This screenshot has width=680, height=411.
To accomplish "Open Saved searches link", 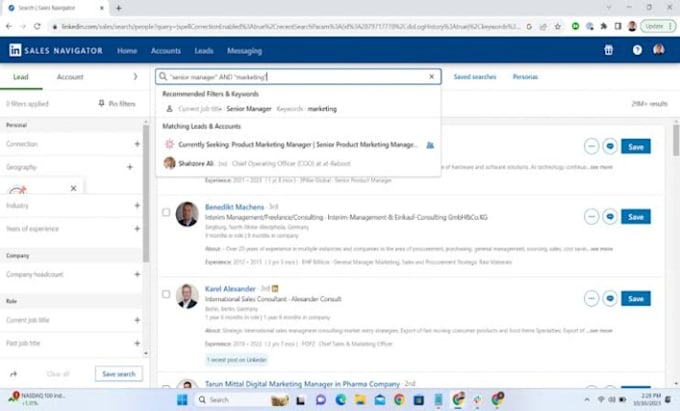I will 475,77.
